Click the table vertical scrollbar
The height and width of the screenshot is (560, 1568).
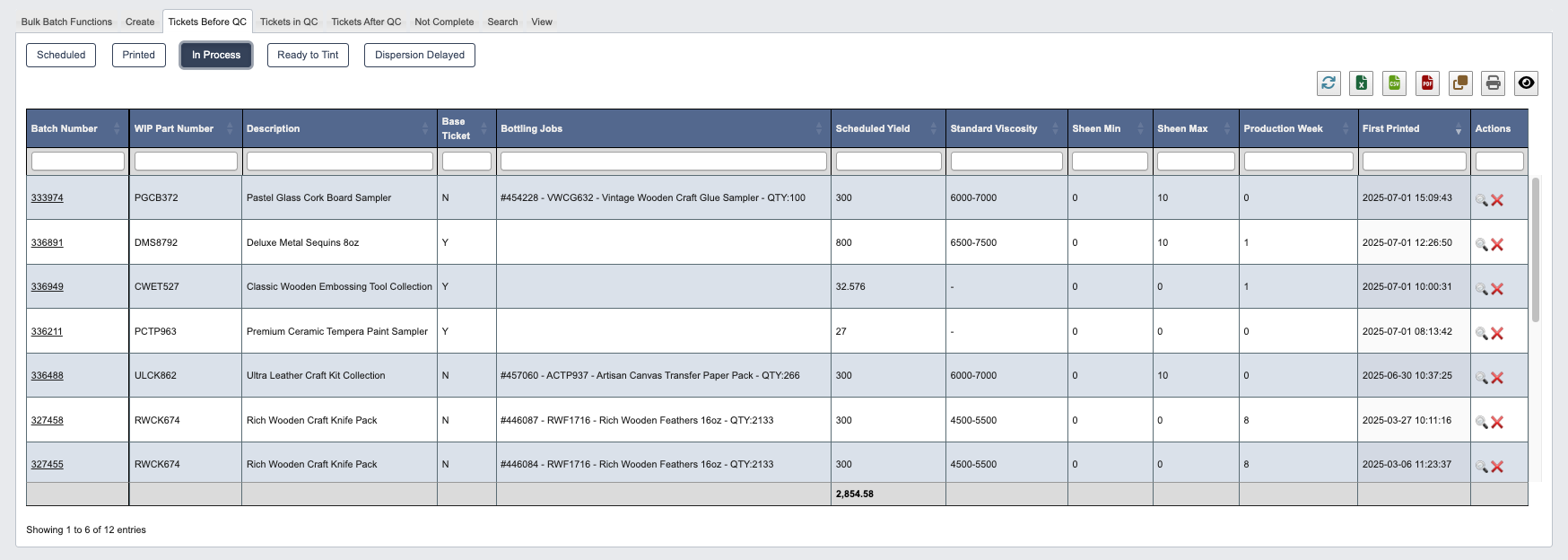(1536, 249)
